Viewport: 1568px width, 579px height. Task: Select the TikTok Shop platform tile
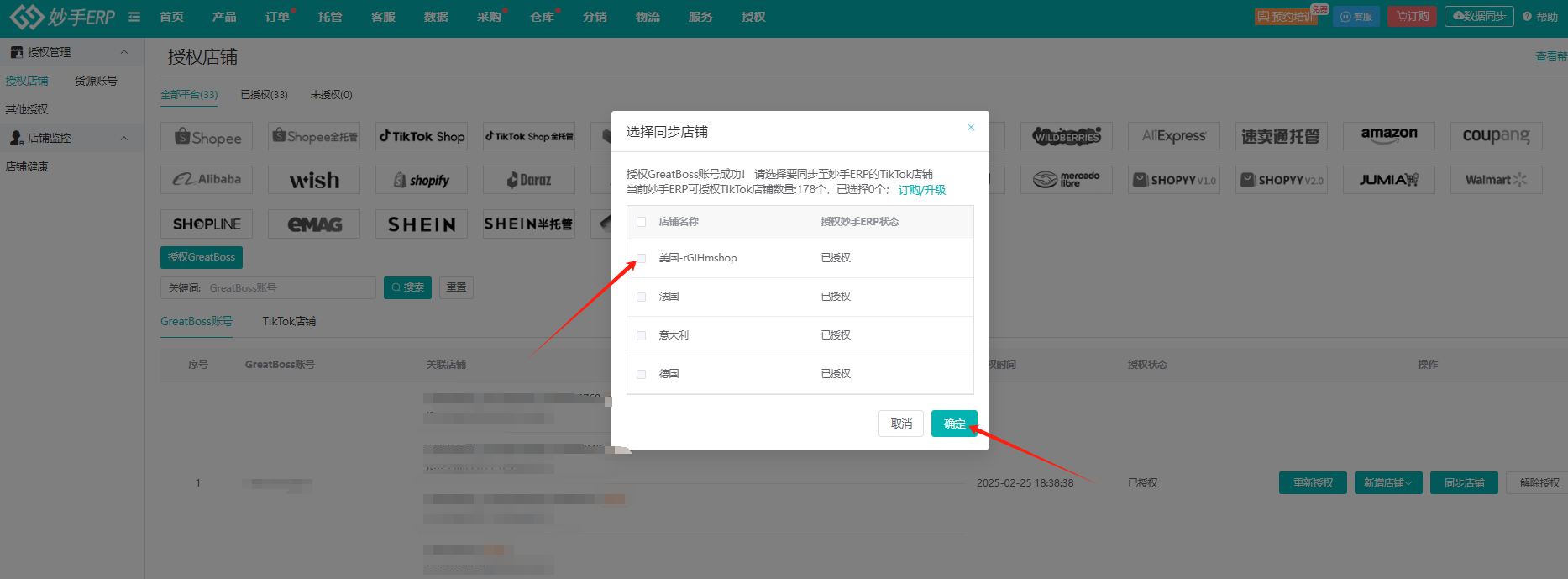(422, 136)
